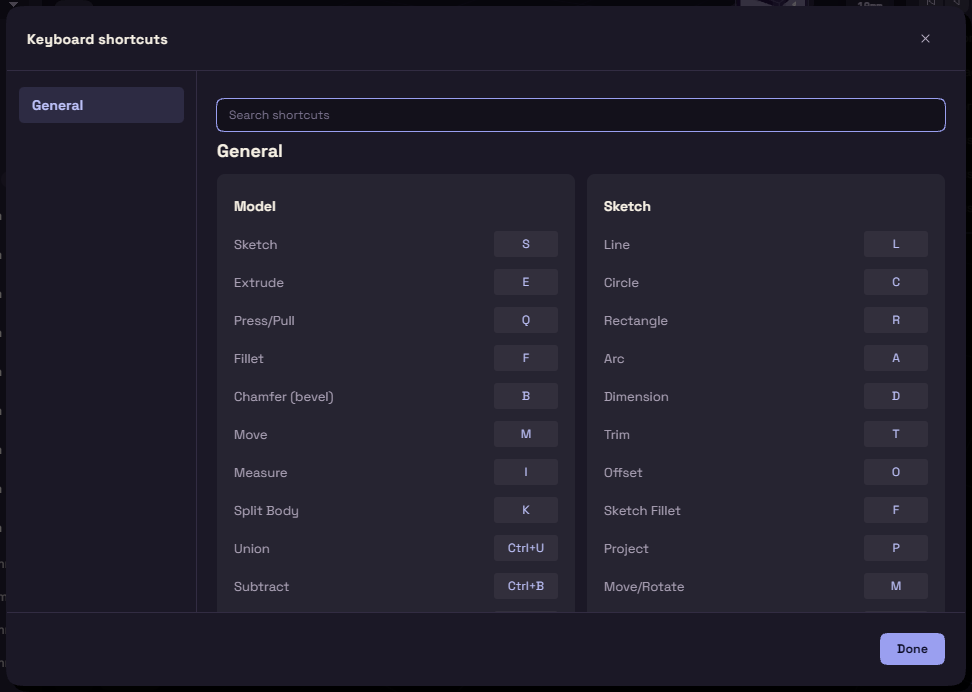Viewport: 972px width, 692px height.
Task: Click the A key badge for Arc
Action: click(896, 358)
